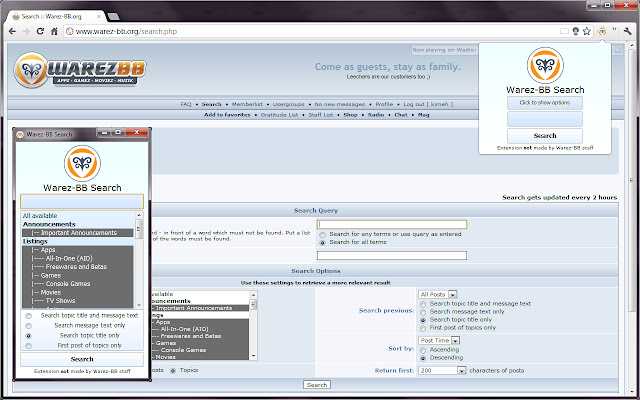Open the Search navigation link
The image size is (640, 400).
tap(211, 104)
